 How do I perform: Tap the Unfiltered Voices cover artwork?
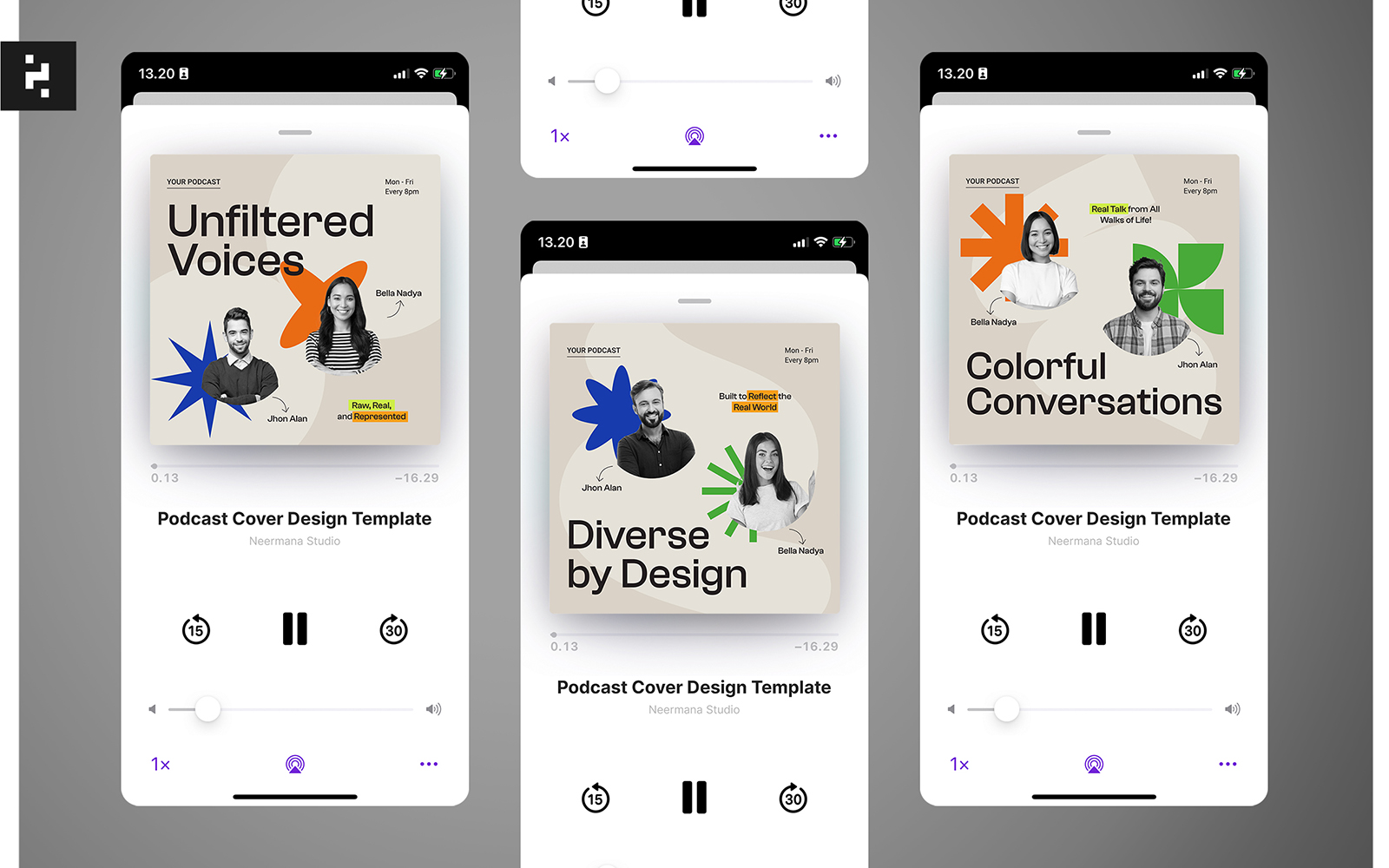[x=295, y=299]
